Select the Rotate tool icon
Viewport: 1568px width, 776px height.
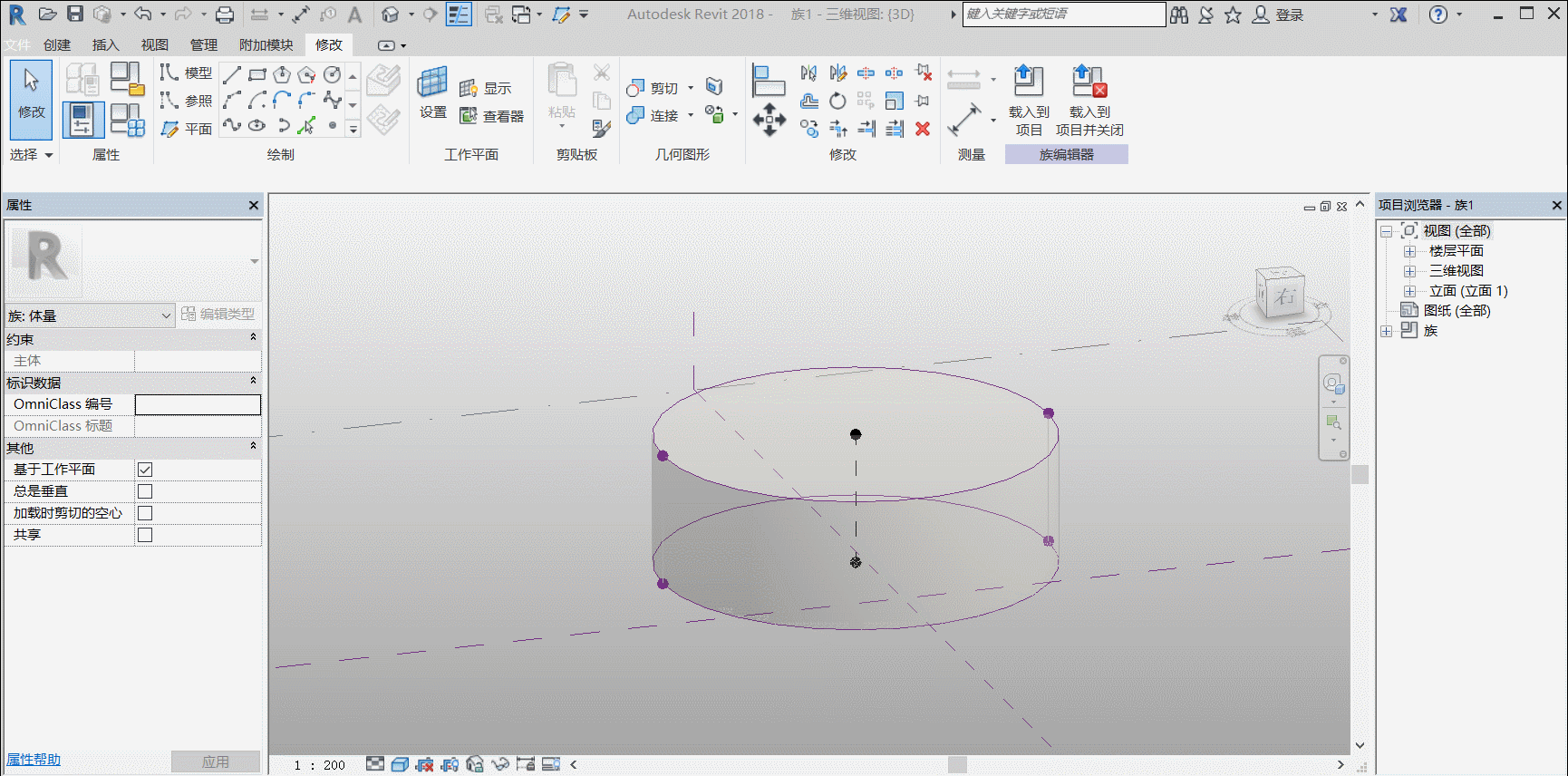tap(837, 101)
